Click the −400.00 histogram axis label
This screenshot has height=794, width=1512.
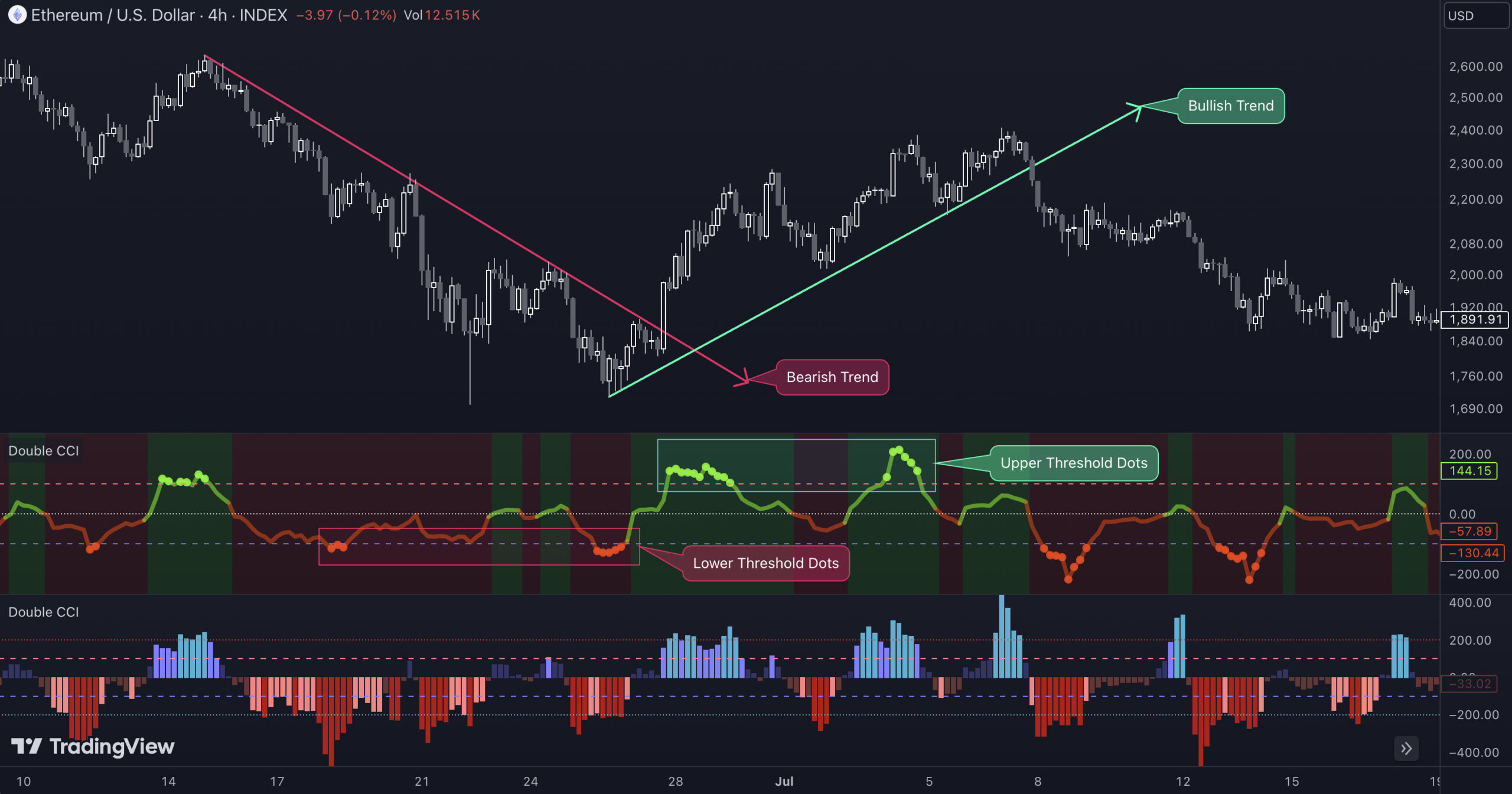tap(1474, 753)
